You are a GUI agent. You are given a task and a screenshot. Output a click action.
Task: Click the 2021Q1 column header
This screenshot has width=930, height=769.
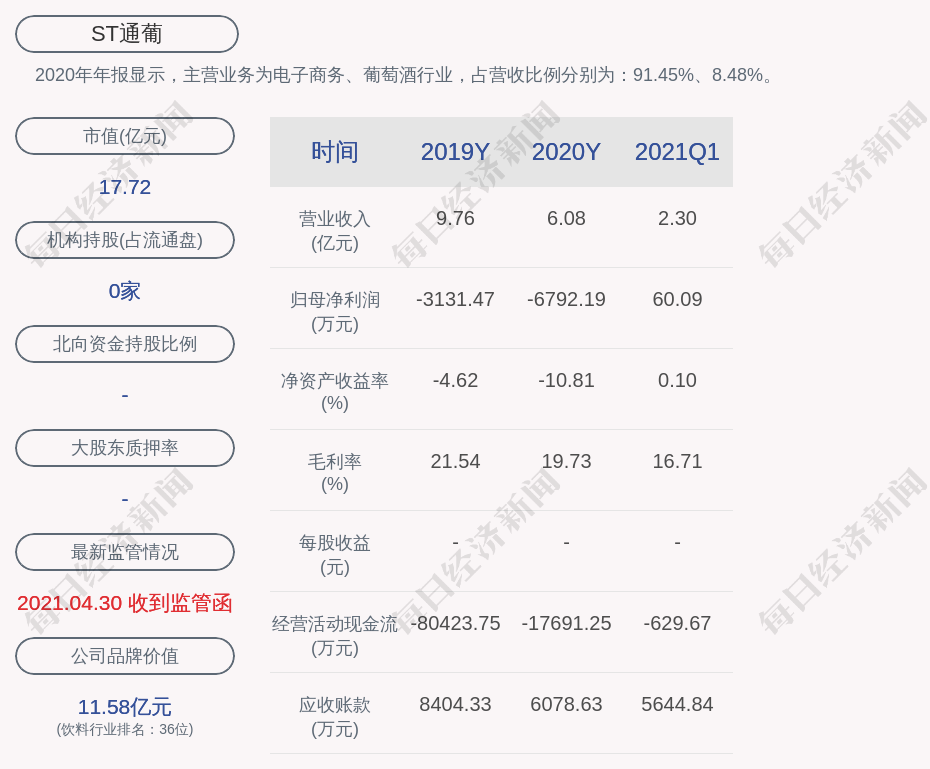coord(677,152)
